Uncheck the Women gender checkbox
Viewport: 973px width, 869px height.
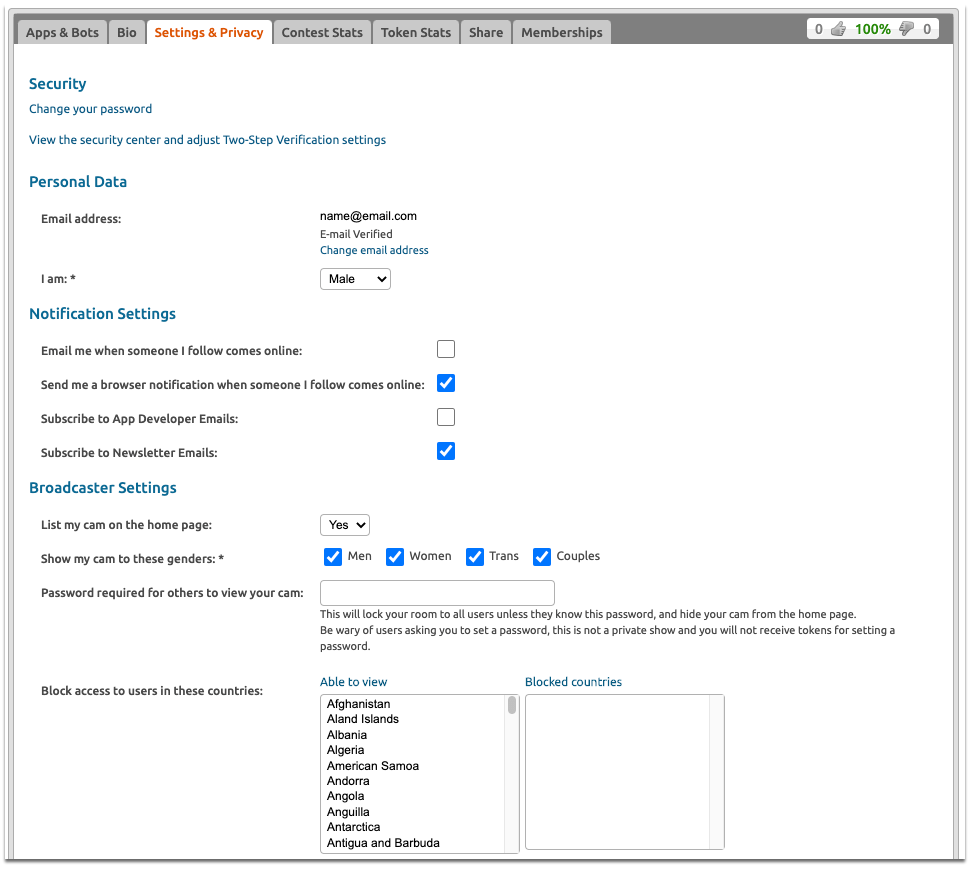point(395,557)
